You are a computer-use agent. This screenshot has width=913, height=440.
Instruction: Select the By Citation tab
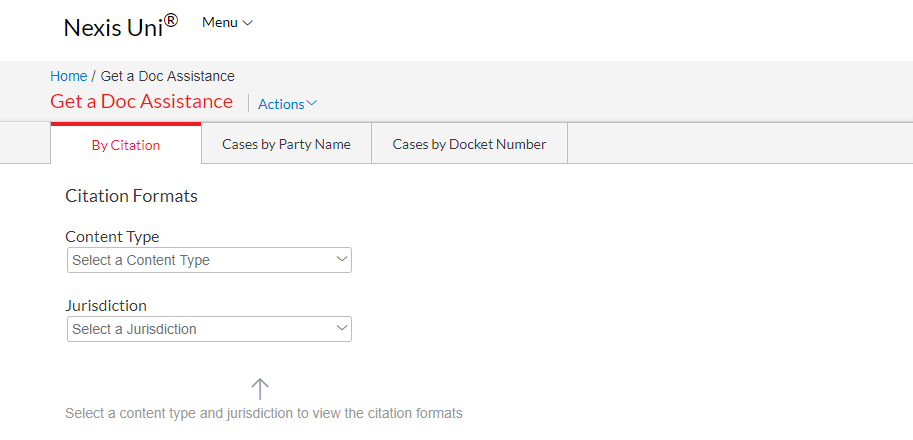coord(126,145)
